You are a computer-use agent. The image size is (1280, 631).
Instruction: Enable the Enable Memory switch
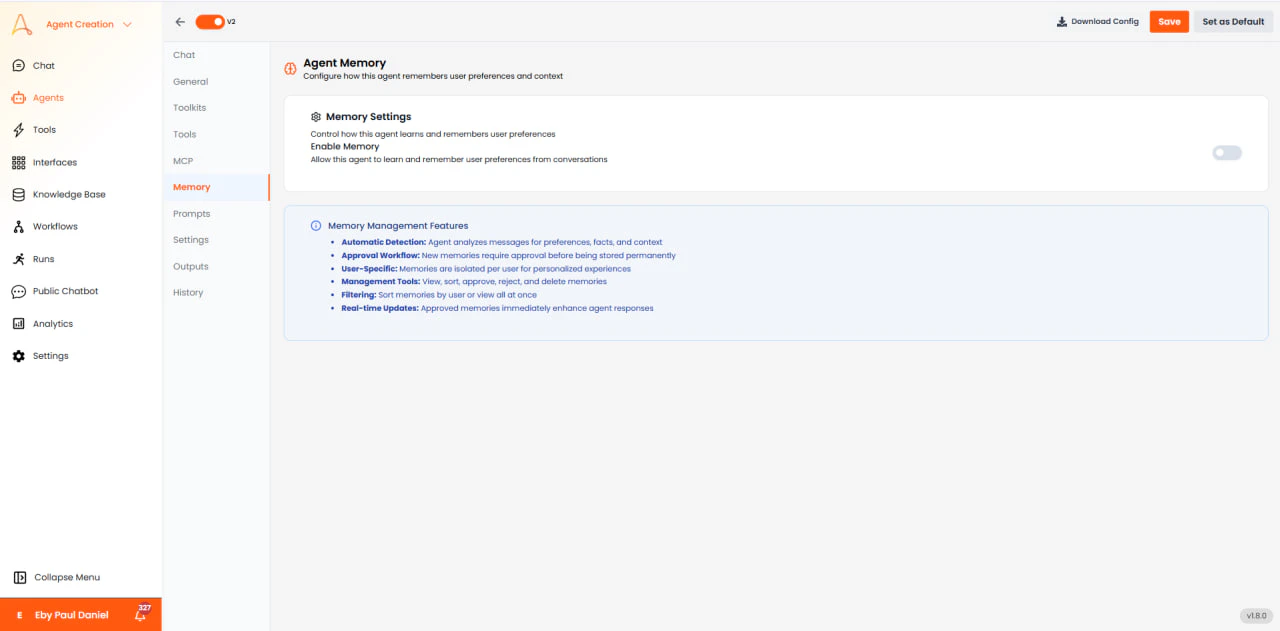point(1227,153)
